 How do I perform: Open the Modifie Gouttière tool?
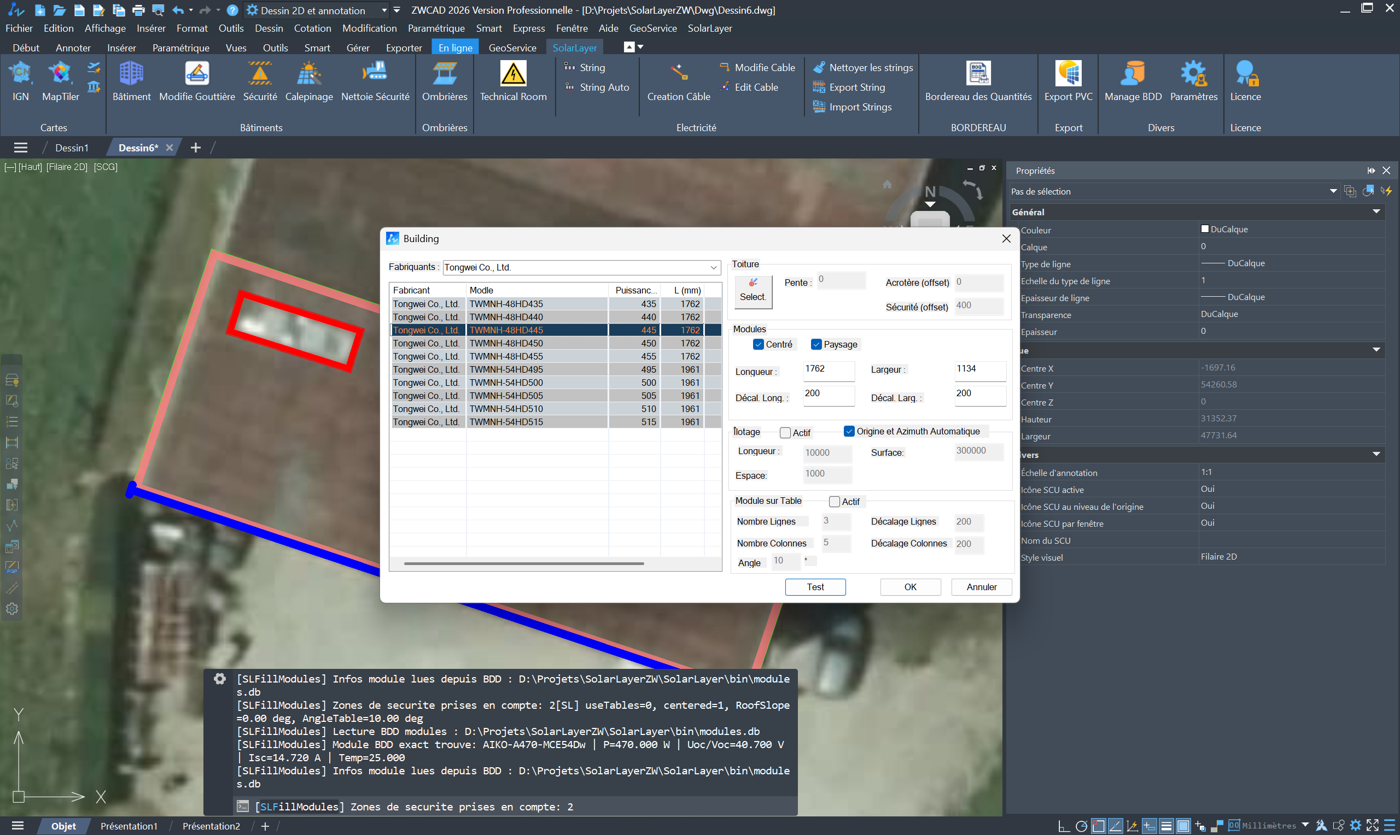pyautogui.click(x=197, y=81)
